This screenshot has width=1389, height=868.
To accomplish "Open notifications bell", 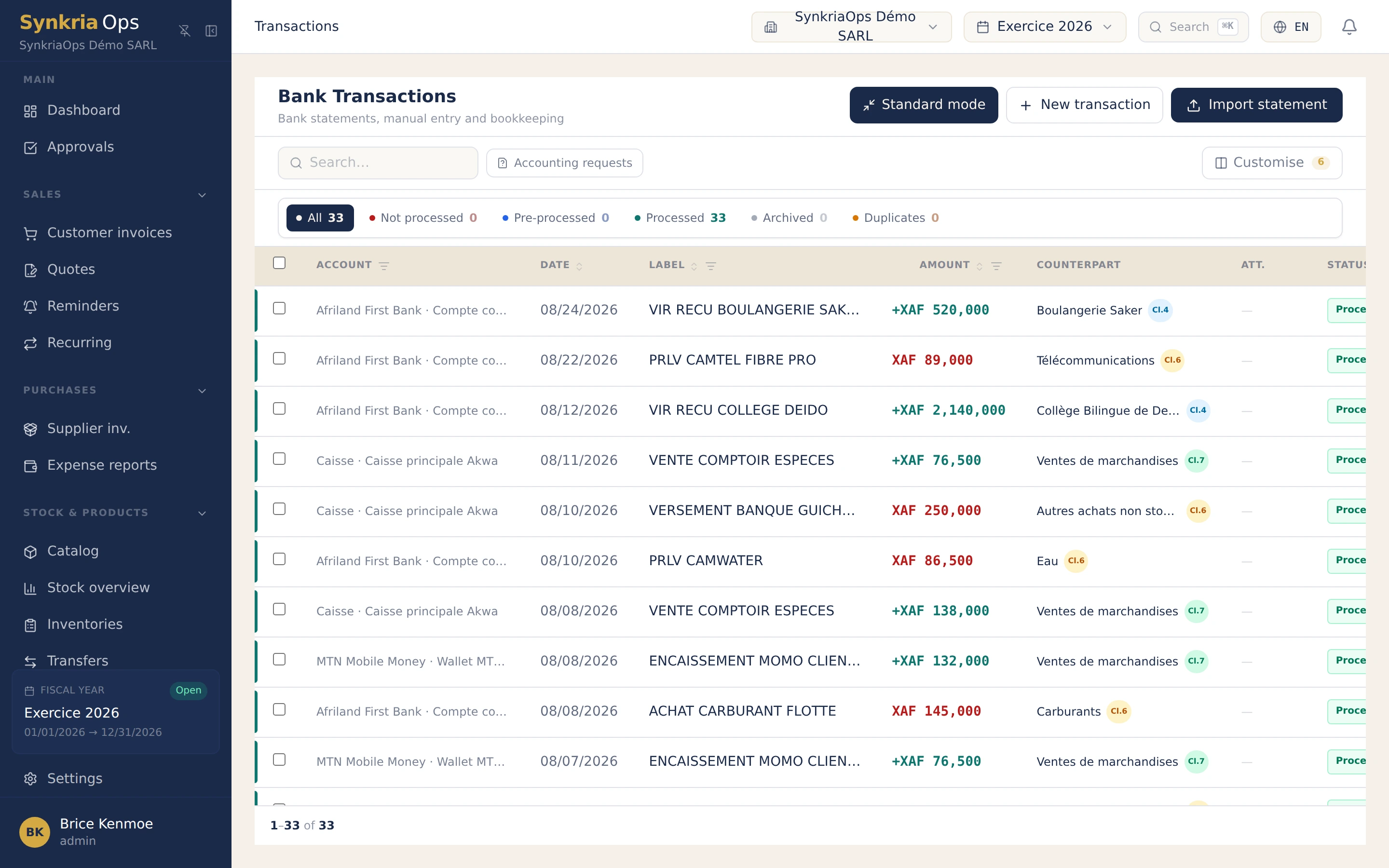I will [1349, 27].
